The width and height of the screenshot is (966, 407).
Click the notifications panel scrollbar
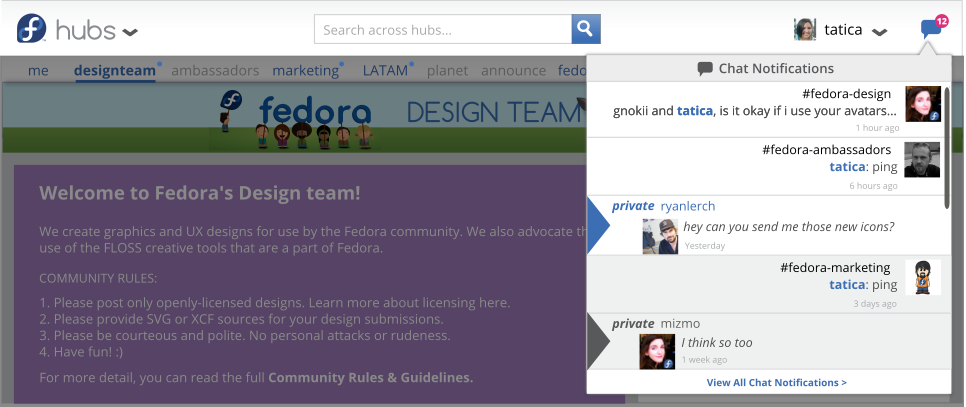click(x=947, y=148)
